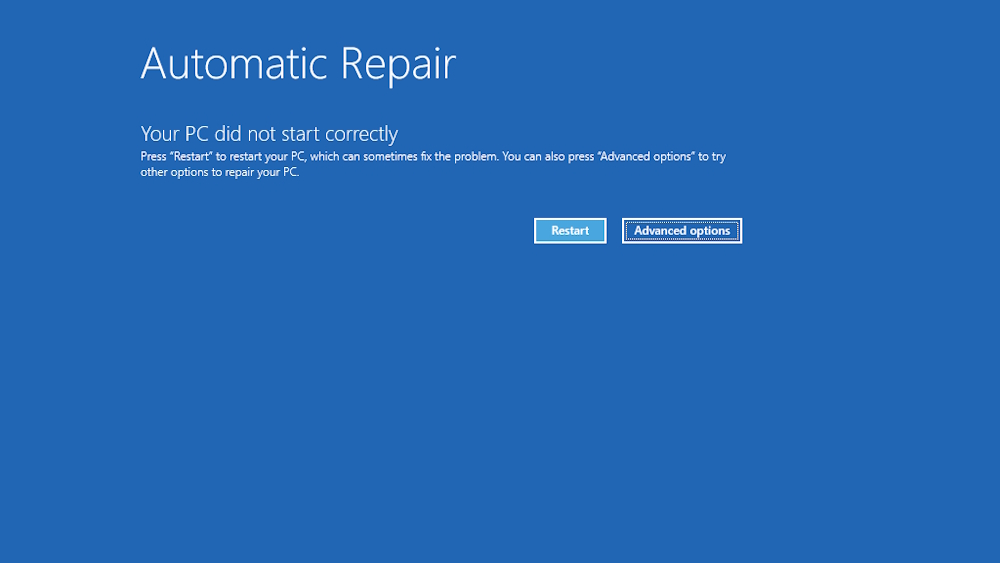This screenshot has width=1000, height=563.
Task: Choose the white-outlined Advanced options button
Action: (682, 231)
